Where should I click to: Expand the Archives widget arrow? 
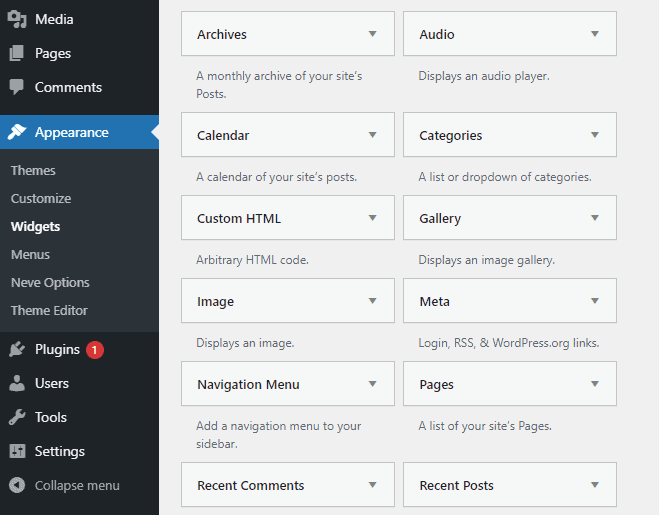click(x=372, y=34)
